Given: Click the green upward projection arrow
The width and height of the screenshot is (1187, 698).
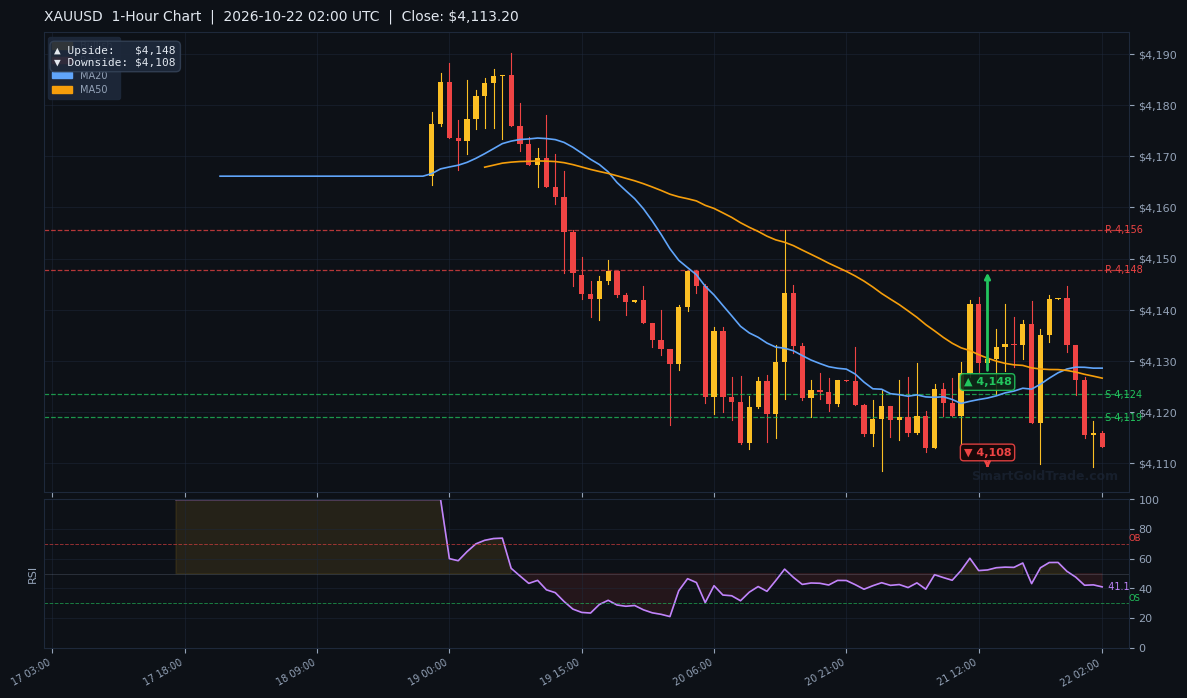Looking at the screenshot, I should [x=987, y=324].
